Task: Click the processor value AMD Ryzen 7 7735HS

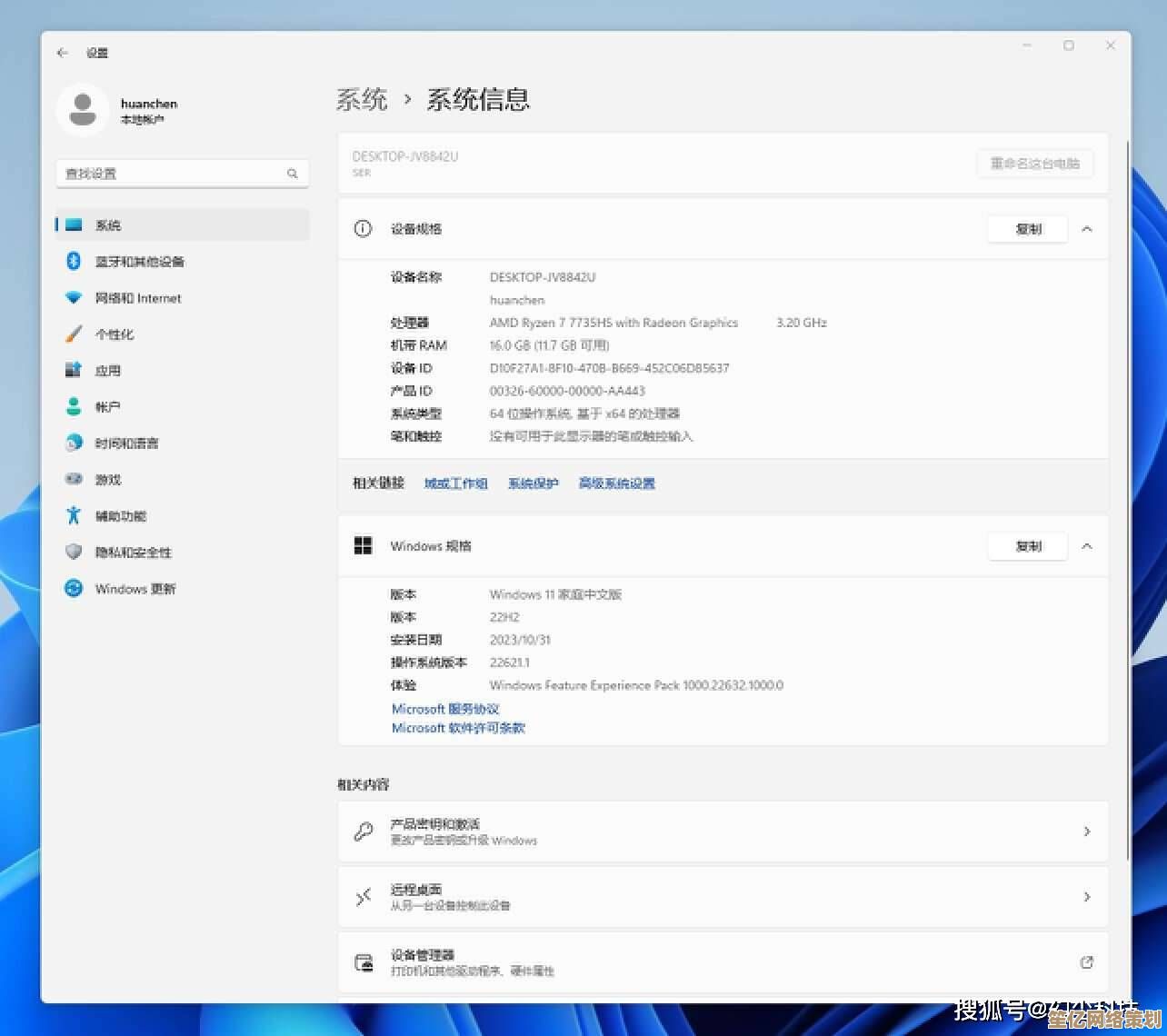Action: coord(613,323)
